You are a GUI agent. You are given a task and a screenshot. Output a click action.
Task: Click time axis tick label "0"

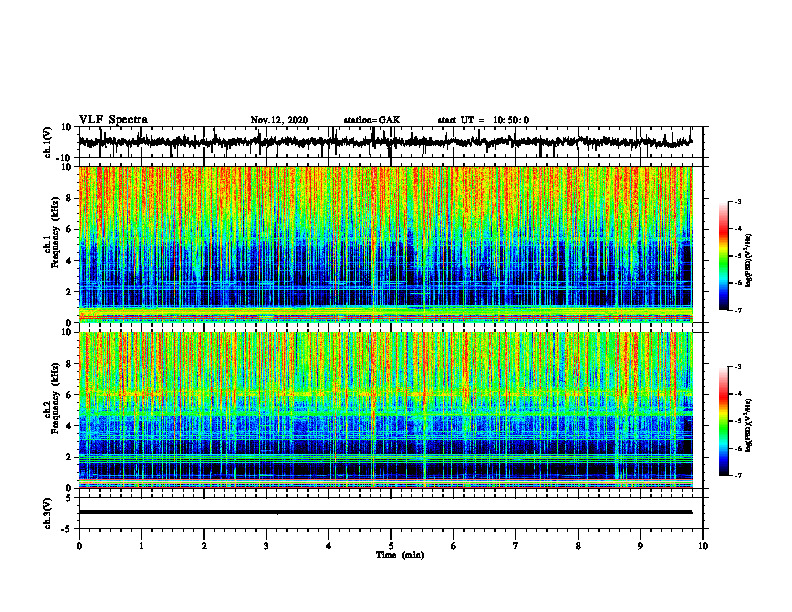[x=79, y=546]
